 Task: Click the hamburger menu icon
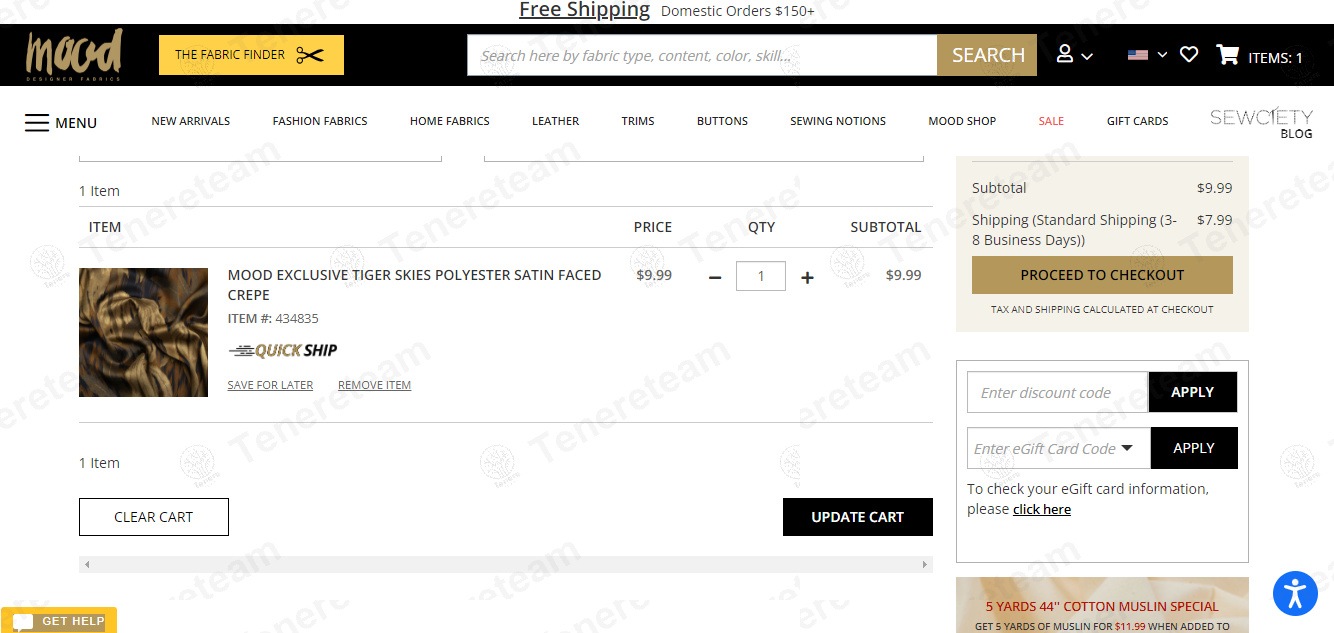tap(37, 123)
